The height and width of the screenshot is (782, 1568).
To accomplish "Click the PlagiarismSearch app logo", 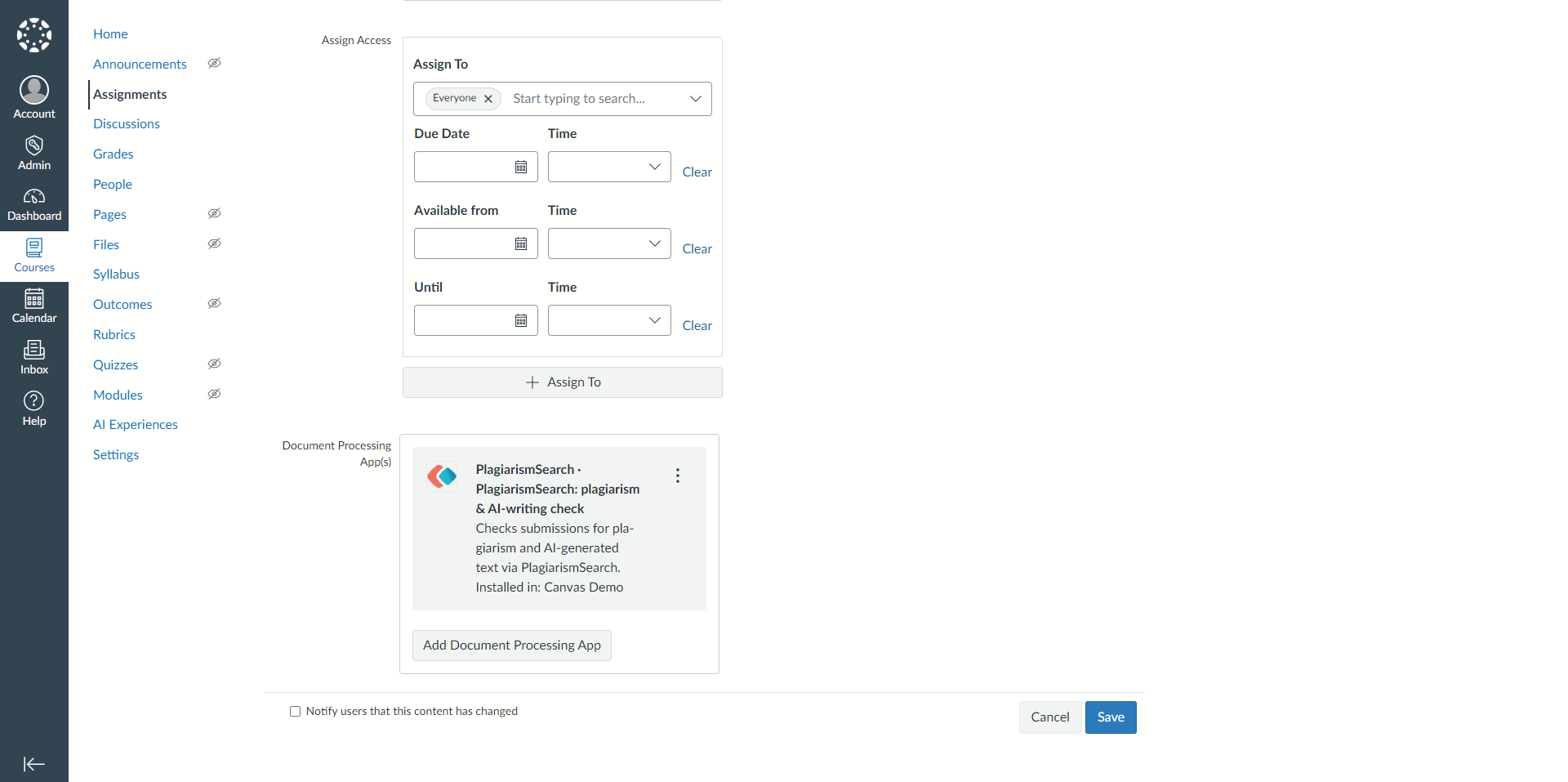I will pyautogui.click(x=443, y=476).
